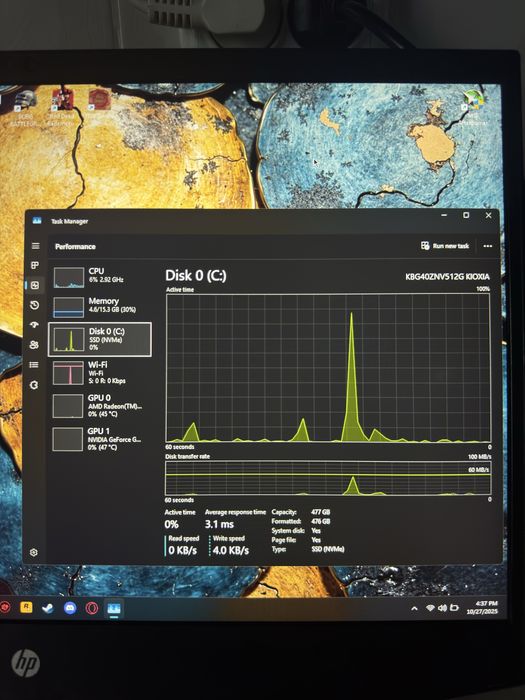525x700 pixels.
Task: Open the Task Manager navigation hamburger menu
Action: coord(35,246)
